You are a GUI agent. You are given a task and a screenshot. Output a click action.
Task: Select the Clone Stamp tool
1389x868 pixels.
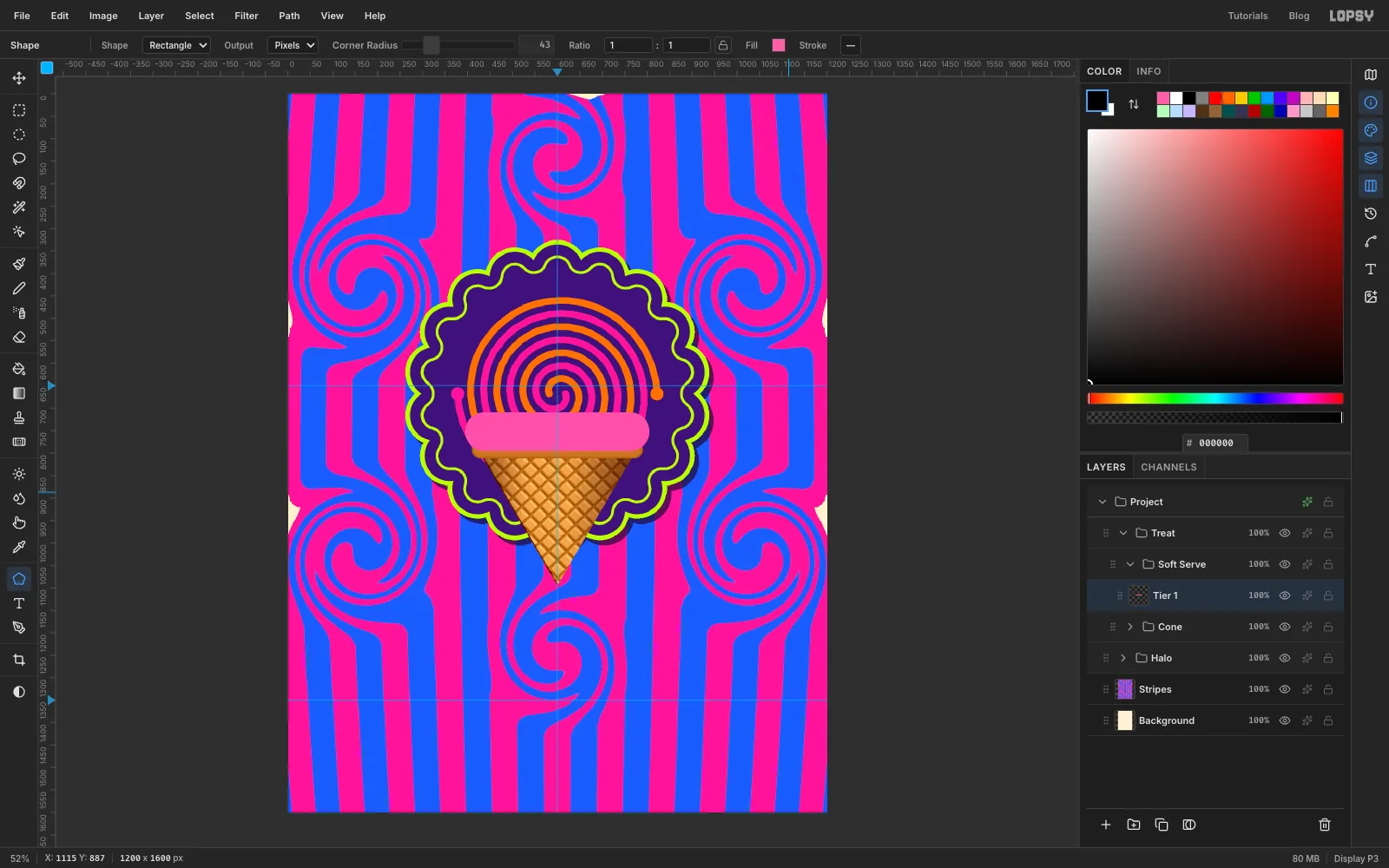[x=19, y=418]
